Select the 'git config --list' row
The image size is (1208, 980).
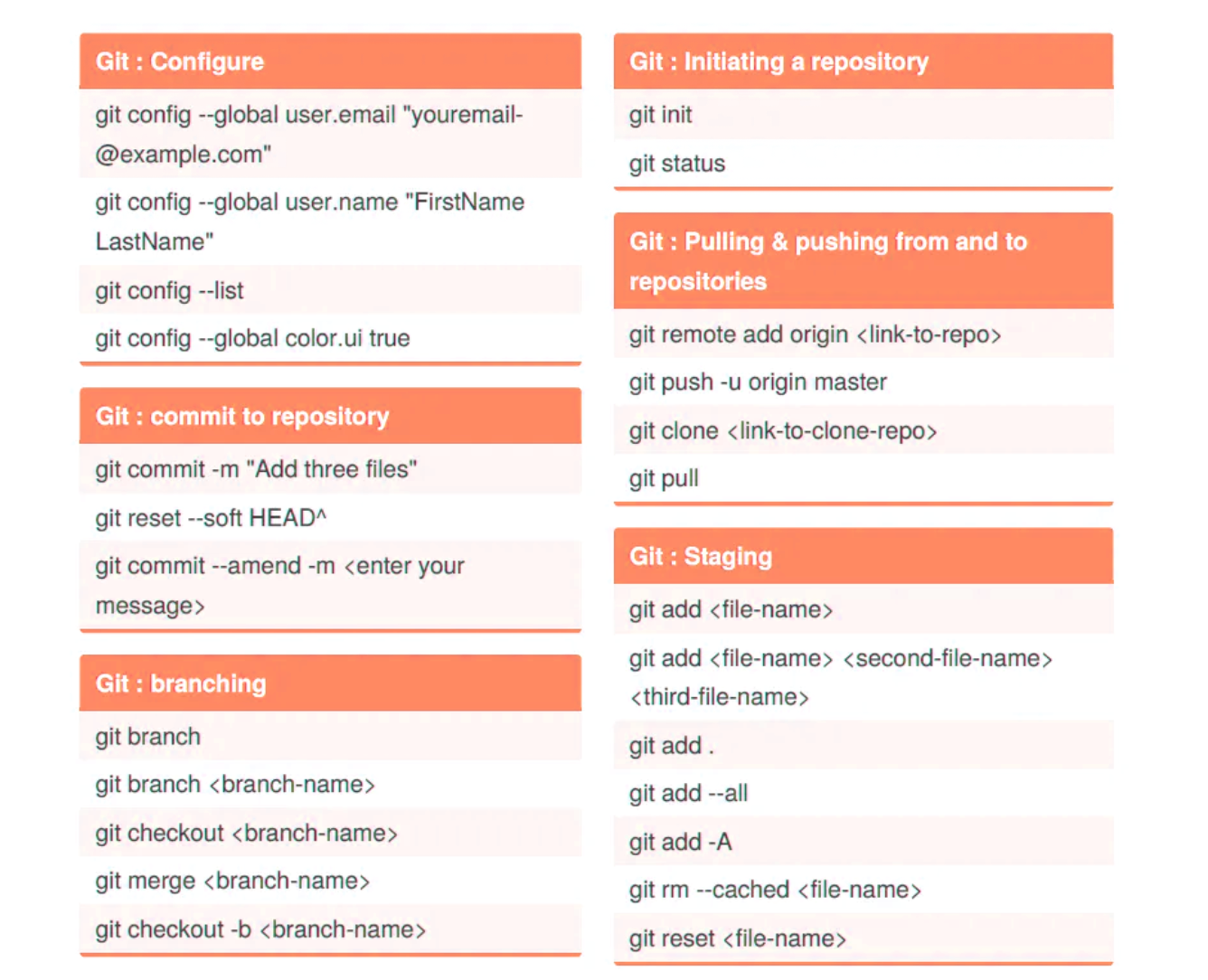click(330, 290)
